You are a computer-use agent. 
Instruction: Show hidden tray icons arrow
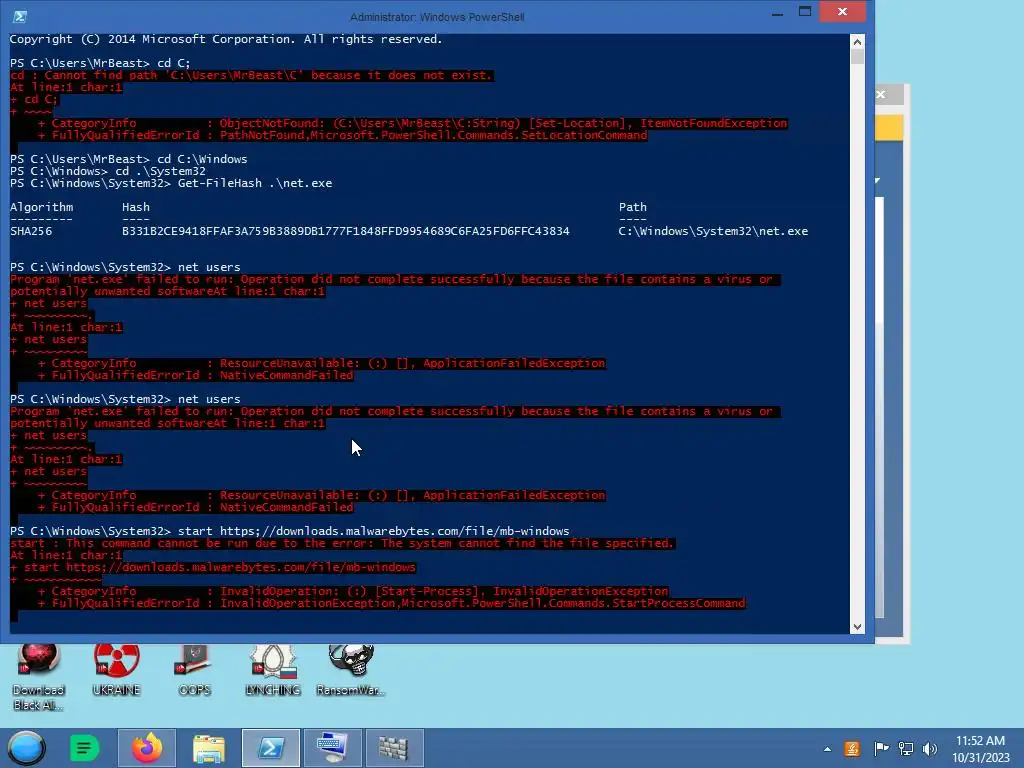coord(827,749)
